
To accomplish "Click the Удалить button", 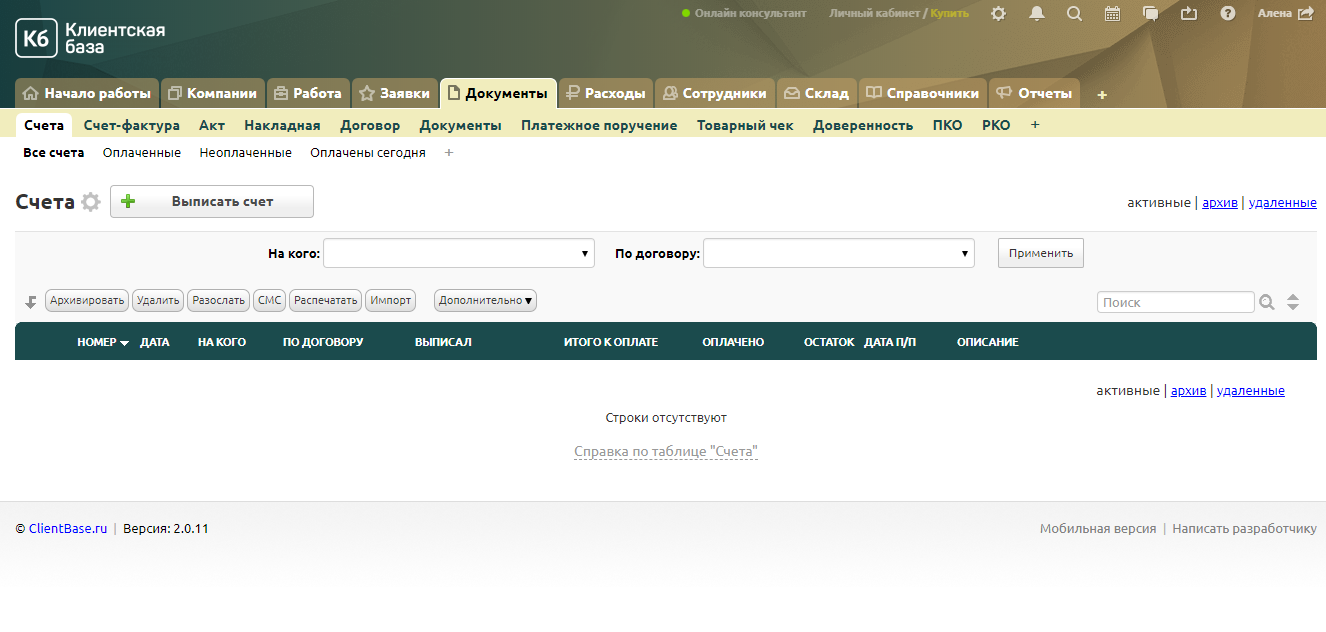I will [158, 300].
